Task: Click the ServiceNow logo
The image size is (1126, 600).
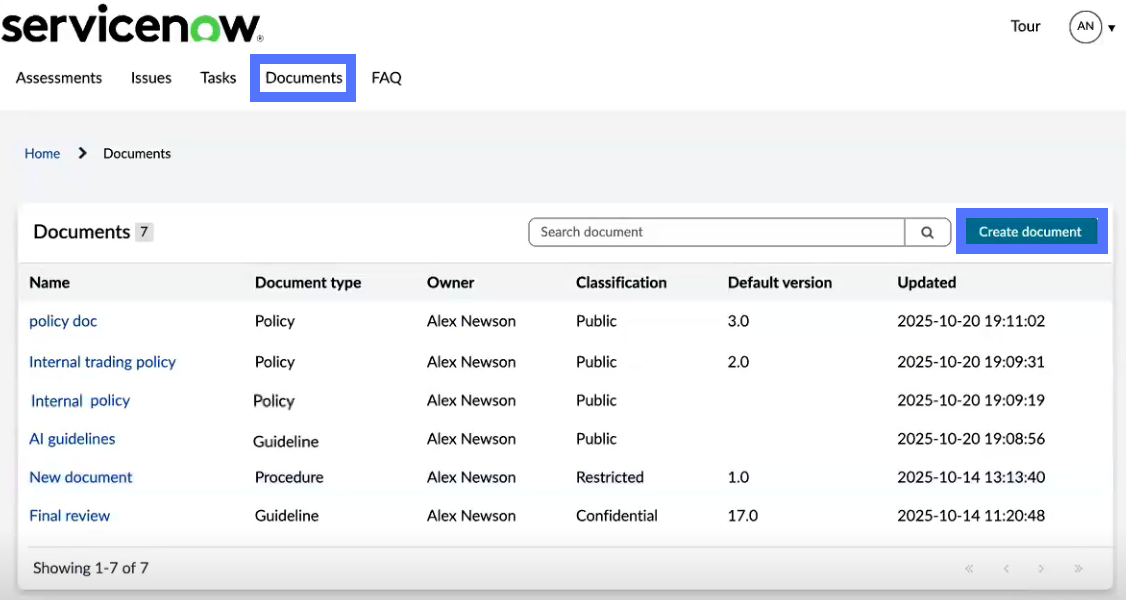Action: click(x=132, y=24)
